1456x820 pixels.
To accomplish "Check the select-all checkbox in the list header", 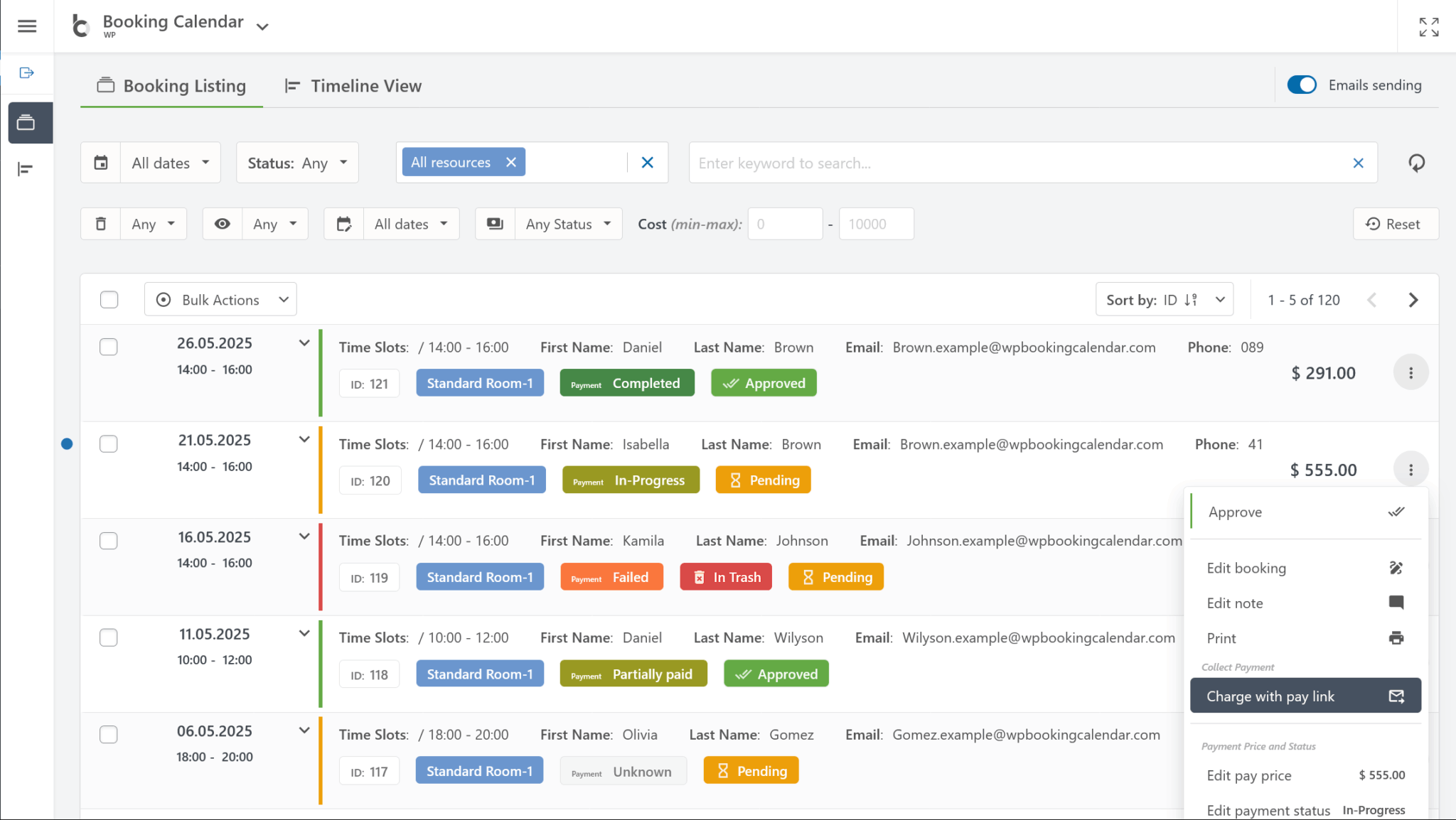I will click(x=109, y=299).
